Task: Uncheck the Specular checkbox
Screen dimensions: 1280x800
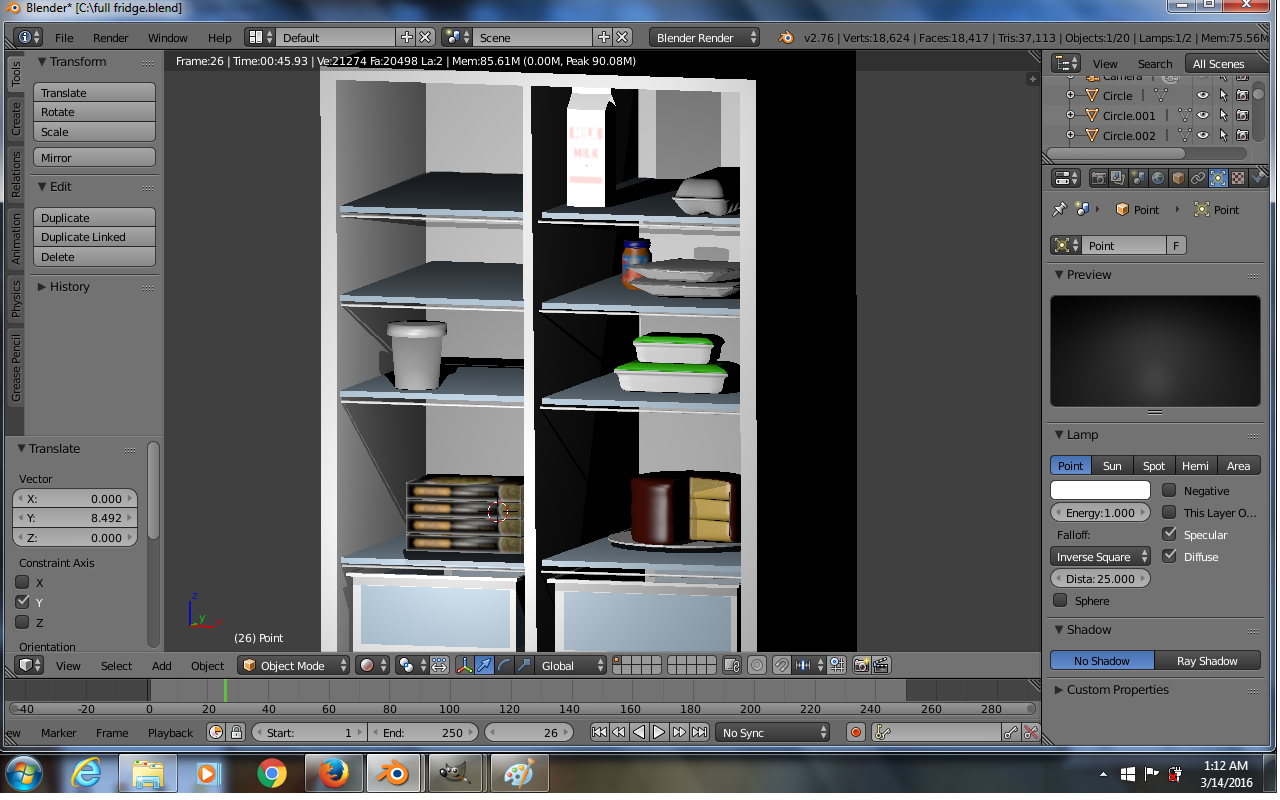Action: click(1169, 534)
